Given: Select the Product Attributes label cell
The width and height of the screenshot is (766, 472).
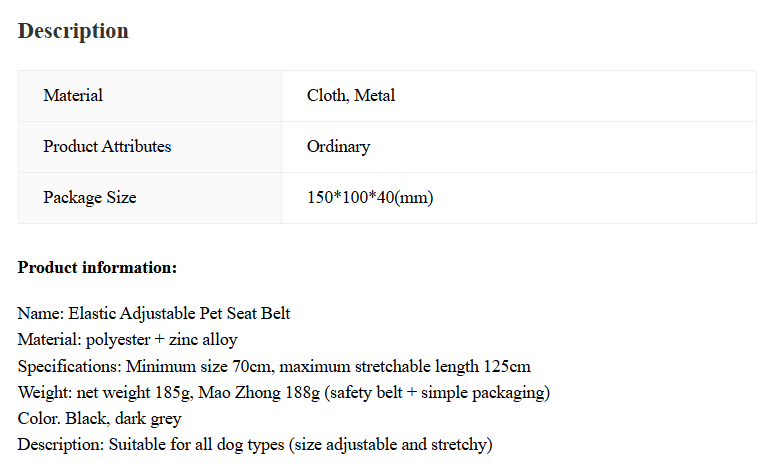Looking at the screenshot, I should pyautogui.click(x=150, y=147).
